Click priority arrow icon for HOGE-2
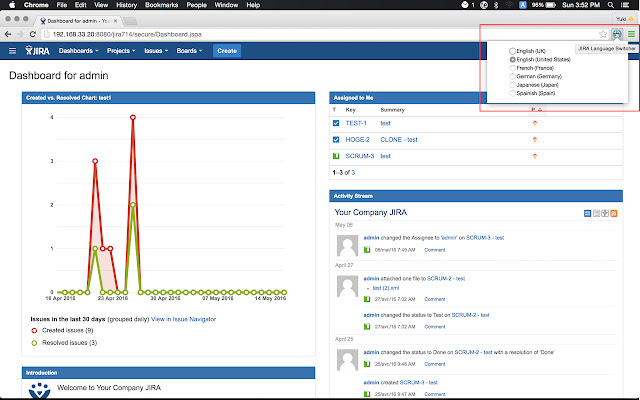640x400 pixels. click(x=535, y=140)
